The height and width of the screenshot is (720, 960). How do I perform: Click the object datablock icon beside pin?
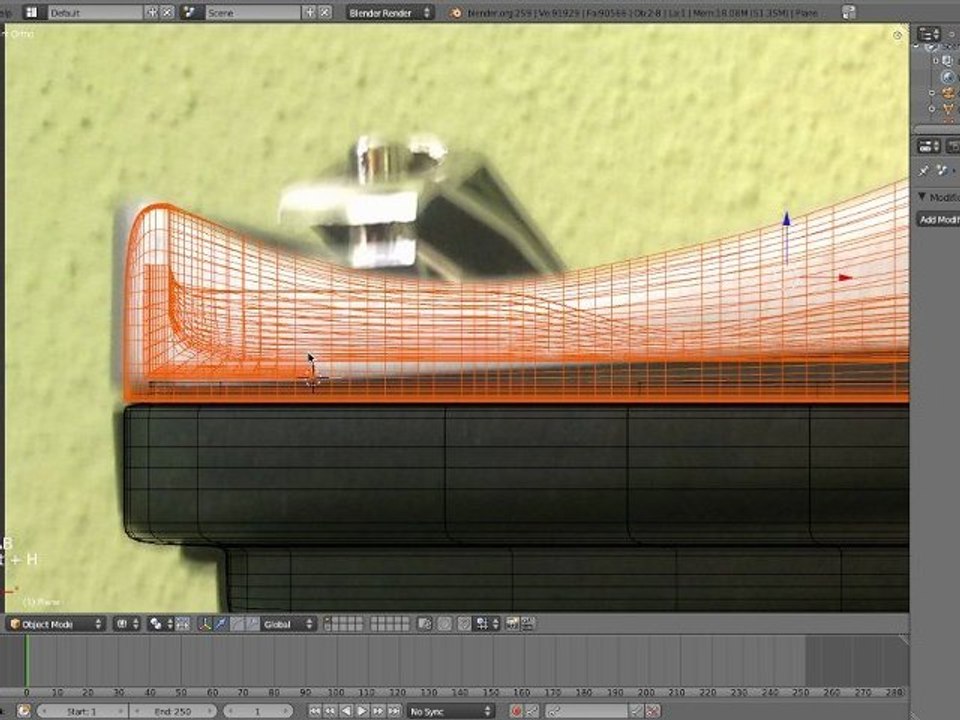tap(943, 170)
